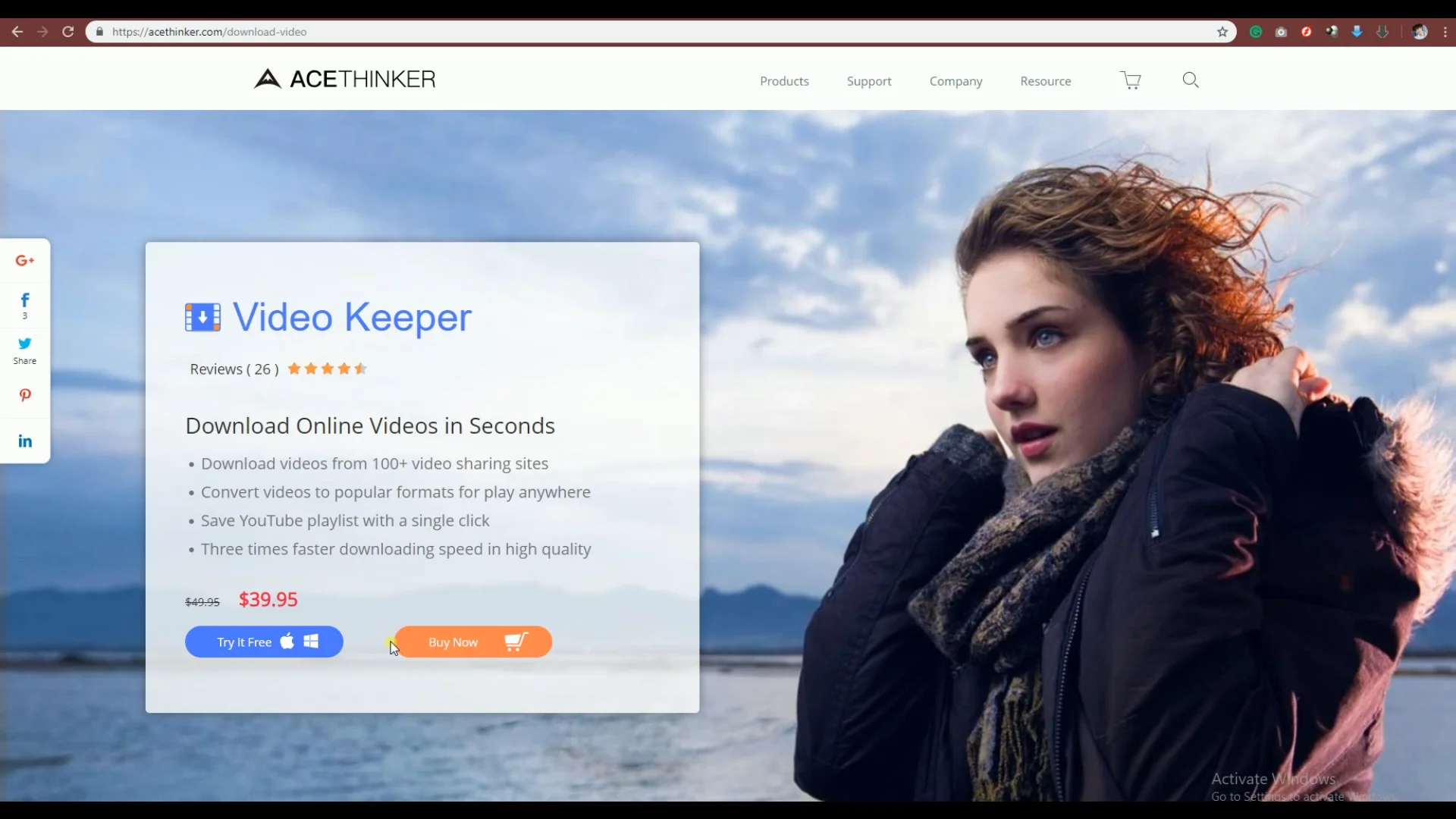Click the $39.95 price text
The image size is (1456, 819).
click(x=268, y=599)
